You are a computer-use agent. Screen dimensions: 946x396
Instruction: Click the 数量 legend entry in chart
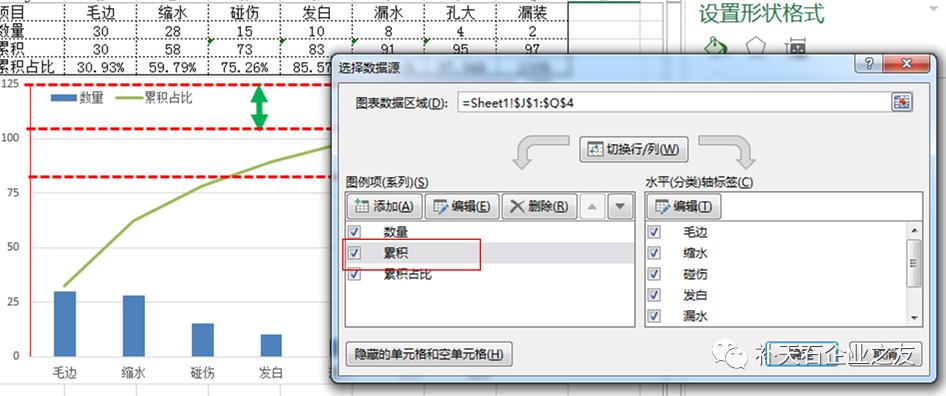tap(78, 98)
